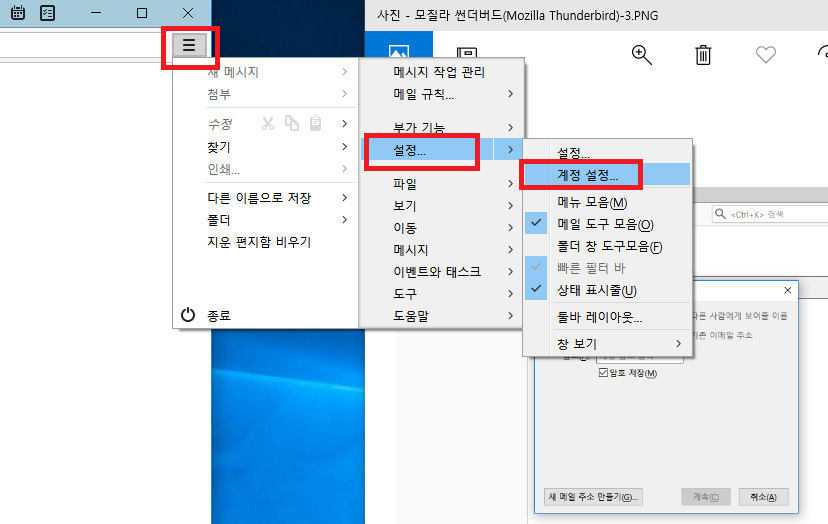
Task: Click the zoom magnifier icon in Photos window
Action: (x=641, y=54)
